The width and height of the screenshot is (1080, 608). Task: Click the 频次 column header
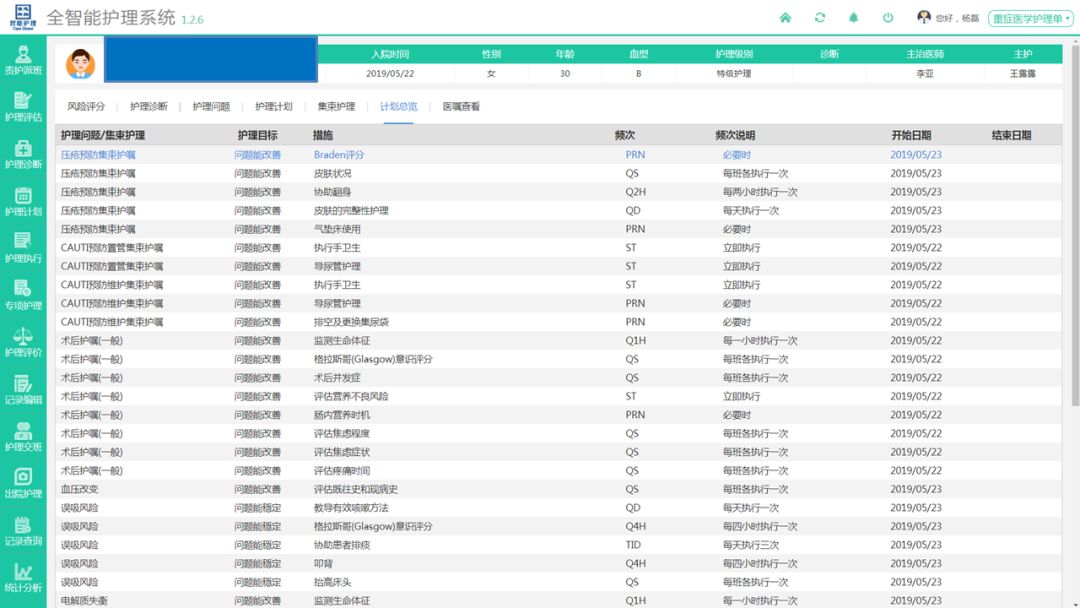(625, 135)
